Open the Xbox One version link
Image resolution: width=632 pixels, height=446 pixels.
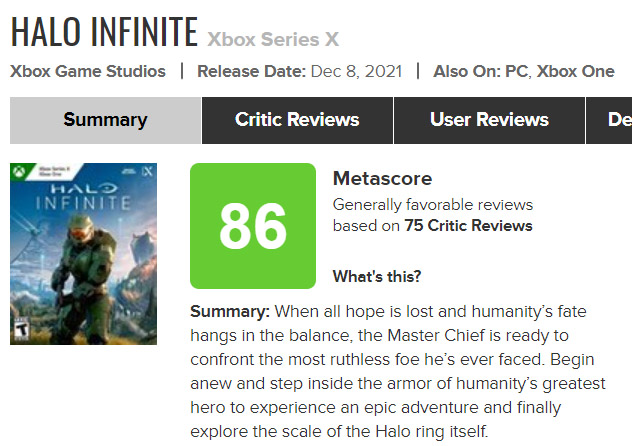(x=576, y=71)
